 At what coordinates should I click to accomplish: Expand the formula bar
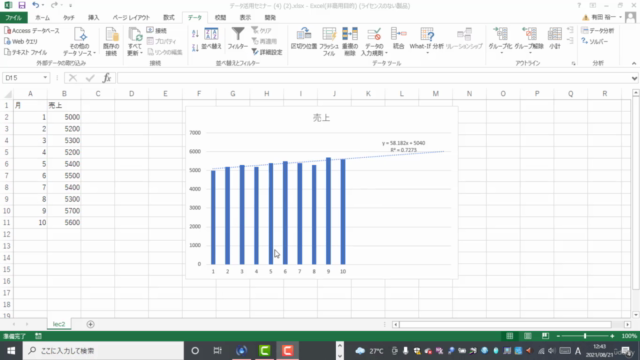point(634,78)
